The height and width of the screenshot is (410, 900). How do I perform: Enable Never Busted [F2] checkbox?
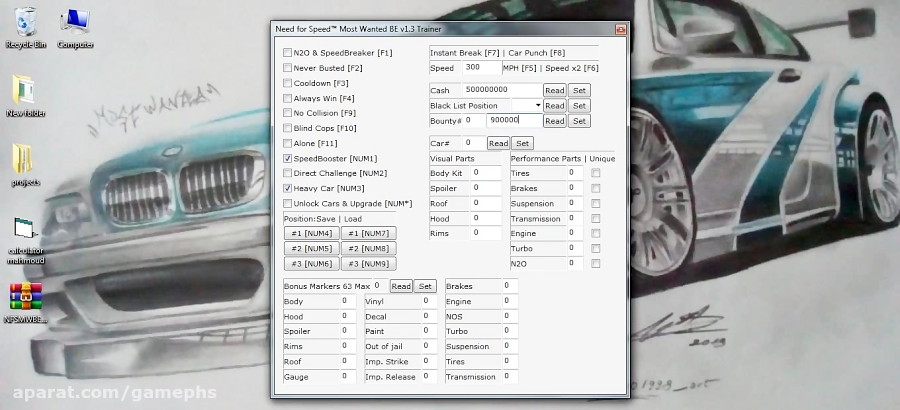click(x=288, y=68)
